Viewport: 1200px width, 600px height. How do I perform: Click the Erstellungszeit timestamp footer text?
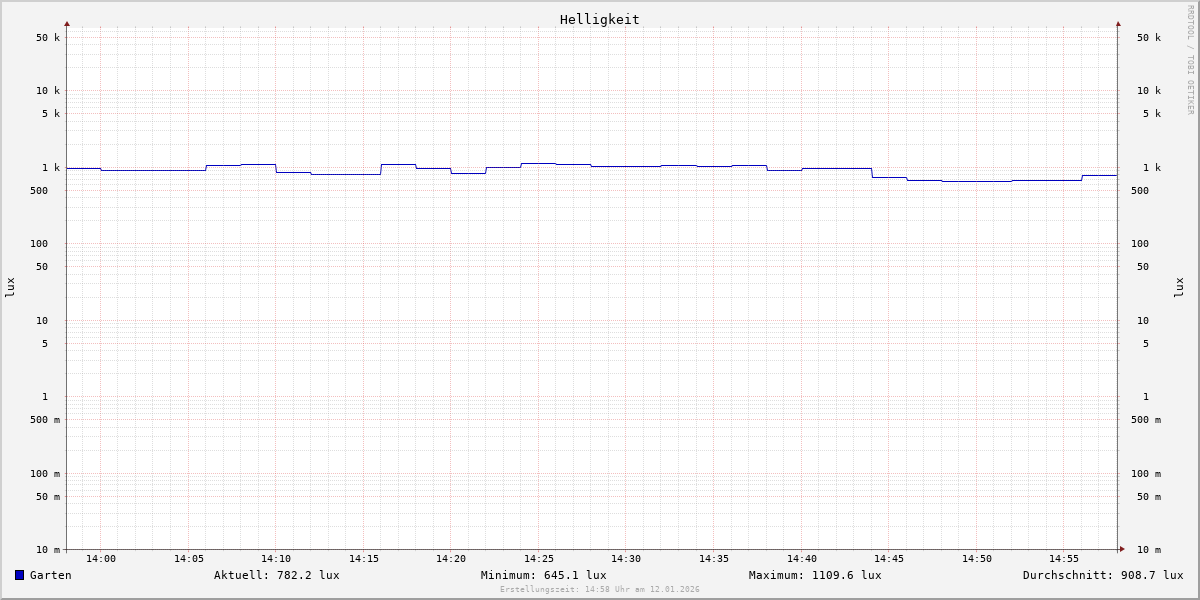coord(600,590)
